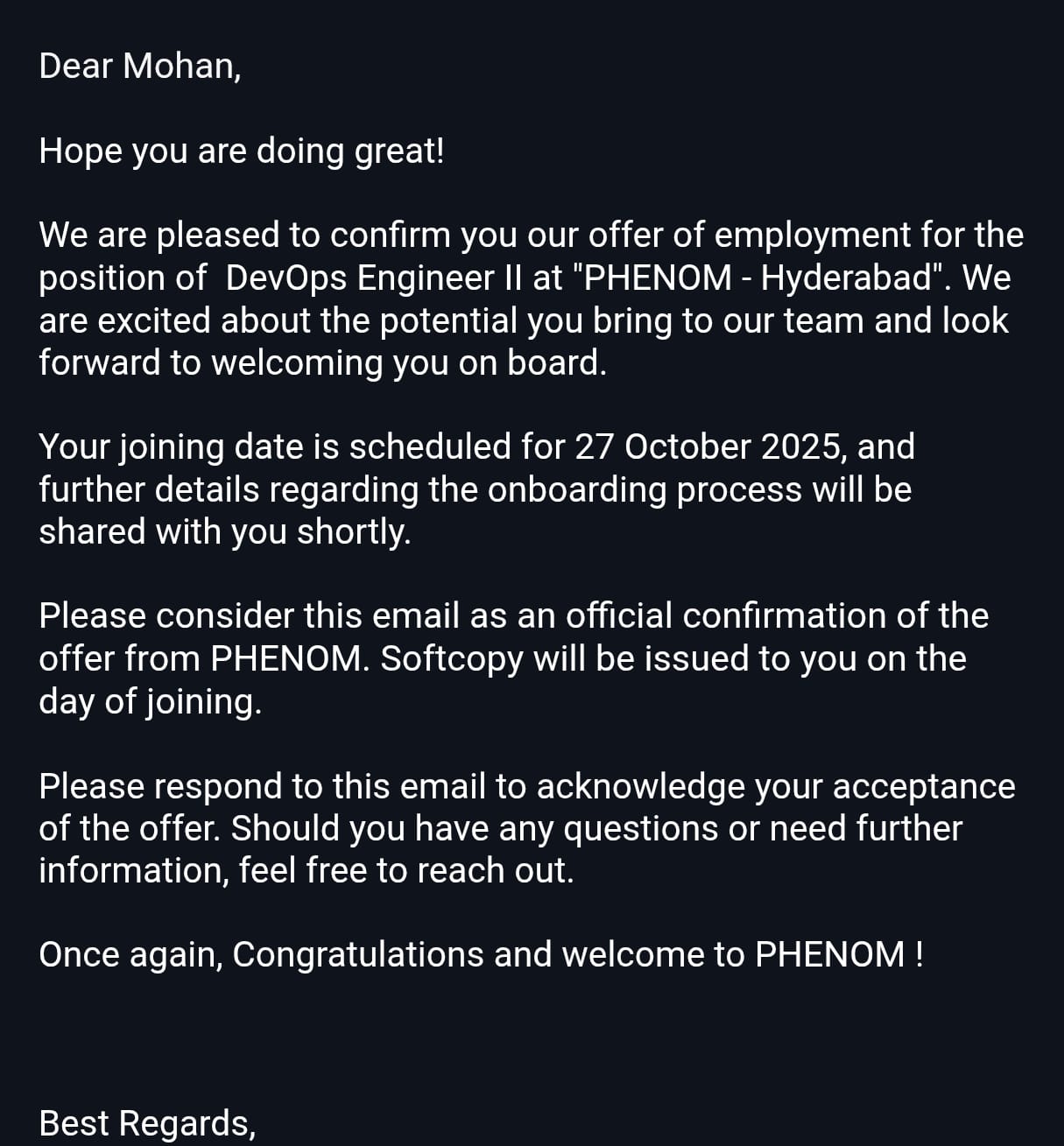Click the "Hope you are doing great!" line
This screenshot has height=1146, width=1064.
point(242,151)
